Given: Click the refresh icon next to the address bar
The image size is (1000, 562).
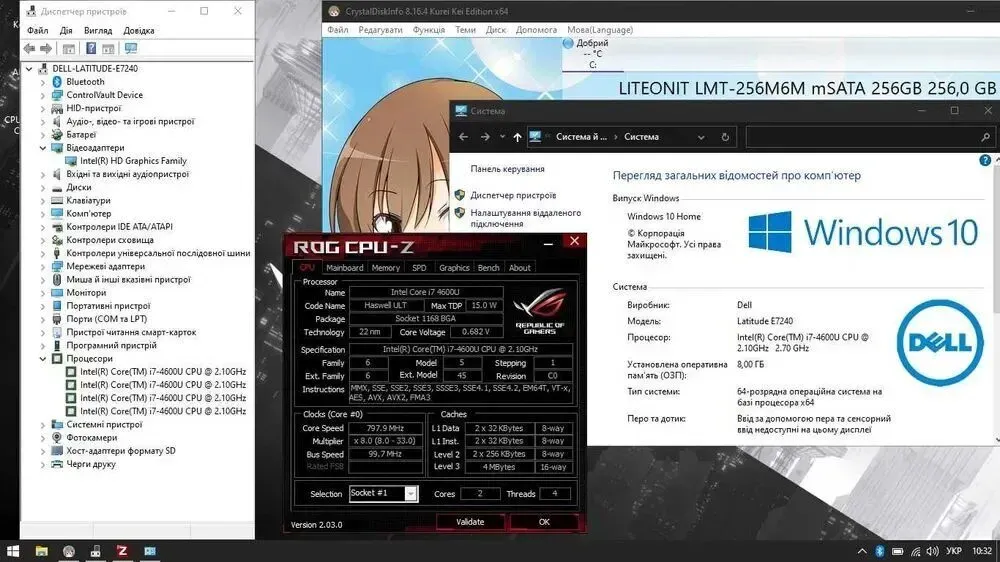Looking at the screenshot, I should 725,137.
